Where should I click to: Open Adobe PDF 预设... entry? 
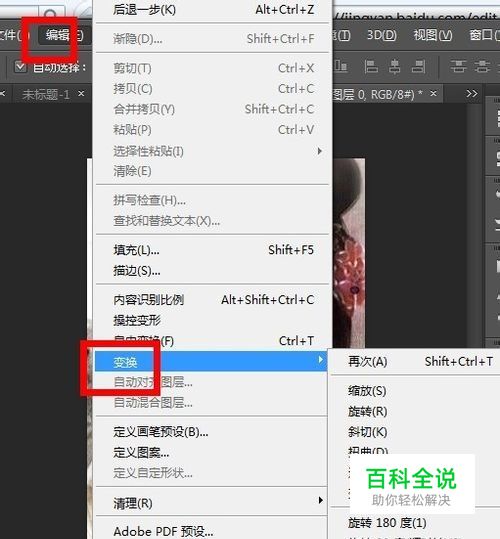pos(211,531)
